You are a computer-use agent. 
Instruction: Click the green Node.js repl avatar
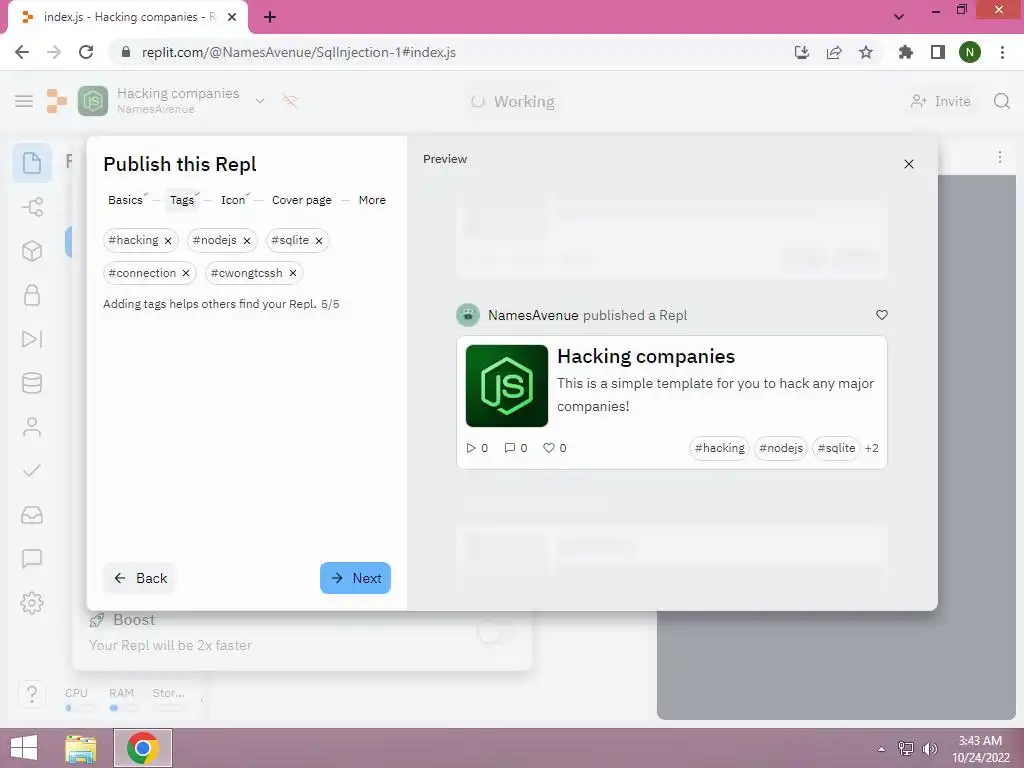pyautogui.click(x=93, y=101)
